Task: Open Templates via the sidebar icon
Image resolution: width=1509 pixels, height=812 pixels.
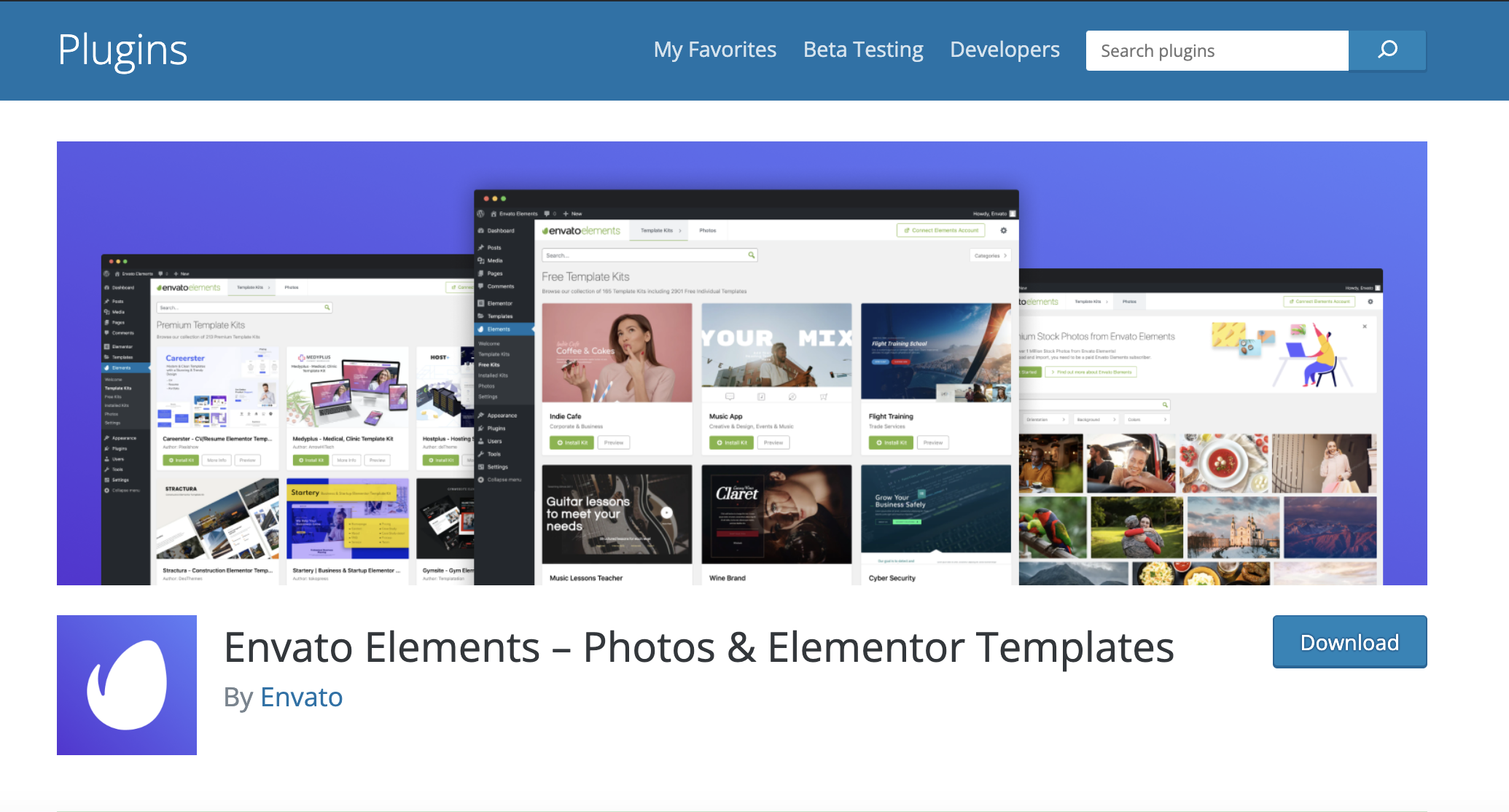Action: 481,316
